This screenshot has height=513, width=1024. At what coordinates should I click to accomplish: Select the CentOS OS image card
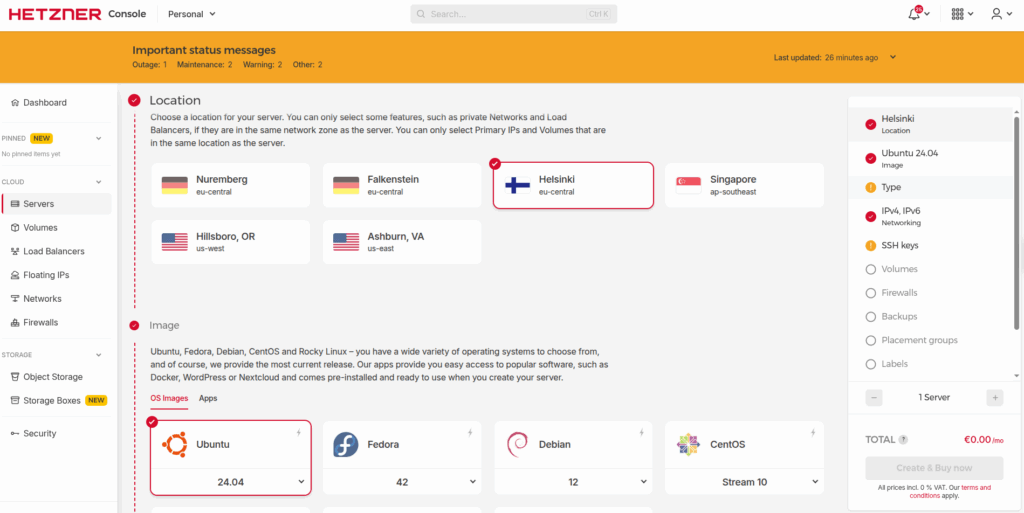point(744,458)
